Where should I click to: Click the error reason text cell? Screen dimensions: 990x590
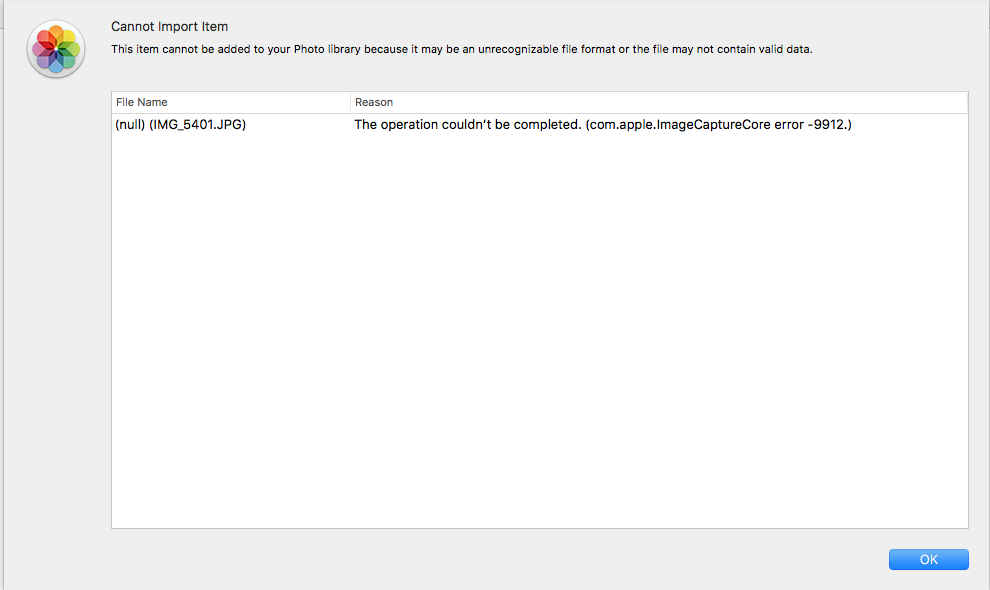tap(602, 125)
